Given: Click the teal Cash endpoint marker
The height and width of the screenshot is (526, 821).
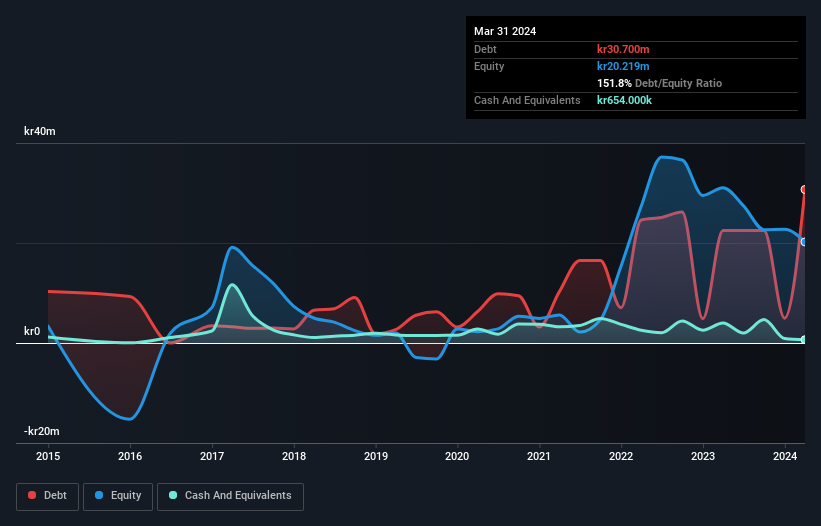Looking at the screenshot, I should [x=804, y=340].
